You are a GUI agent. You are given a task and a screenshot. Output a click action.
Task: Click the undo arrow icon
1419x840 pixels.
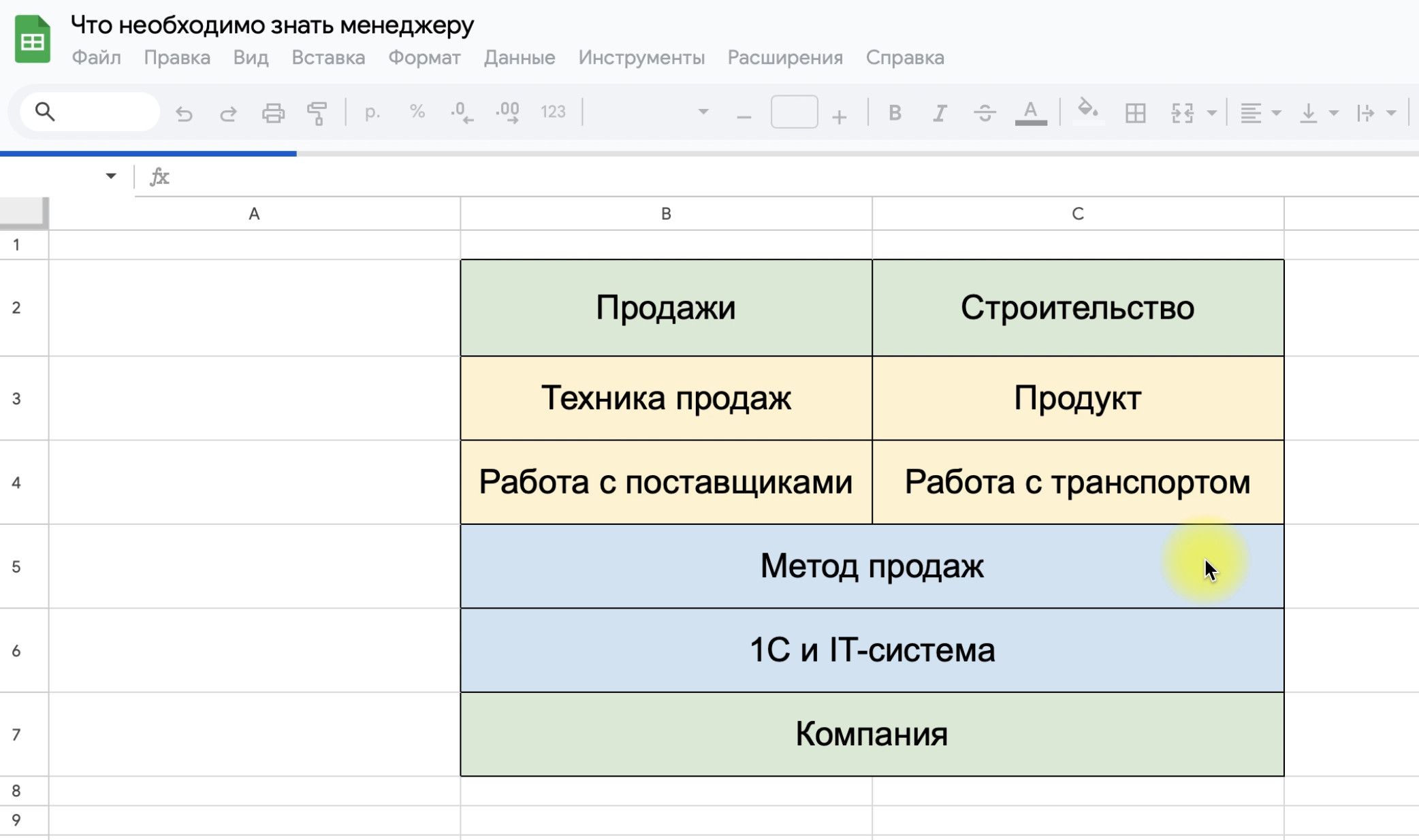(x=184, y=113)
